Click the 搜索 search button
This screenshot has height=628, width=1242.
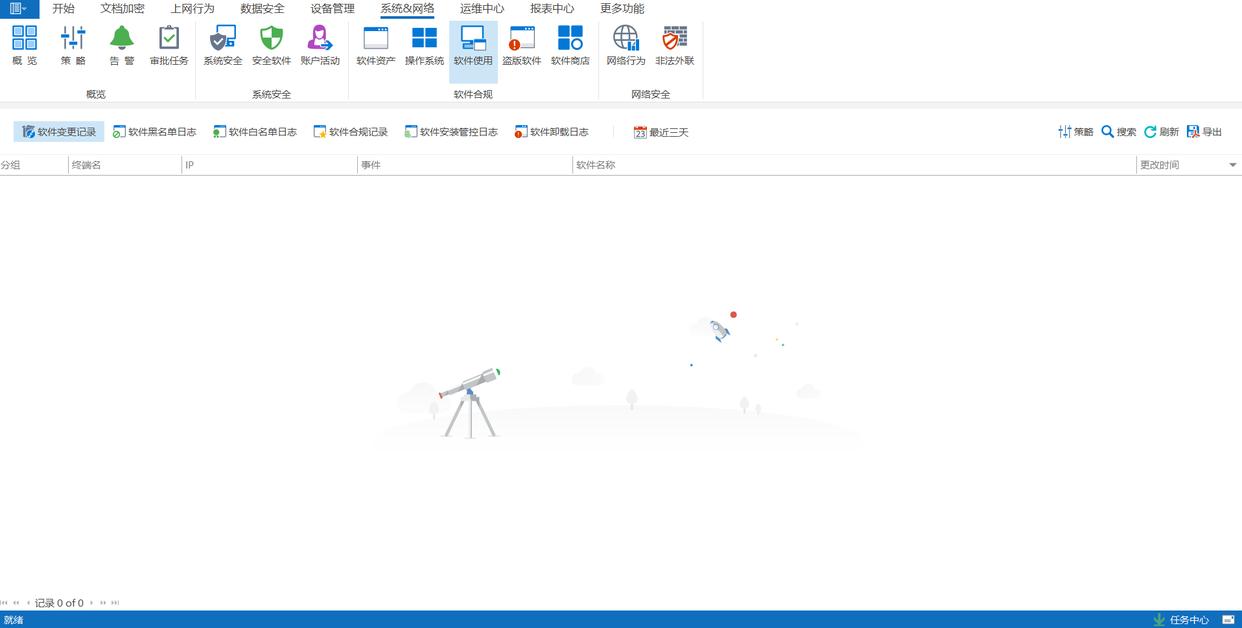1119,132
